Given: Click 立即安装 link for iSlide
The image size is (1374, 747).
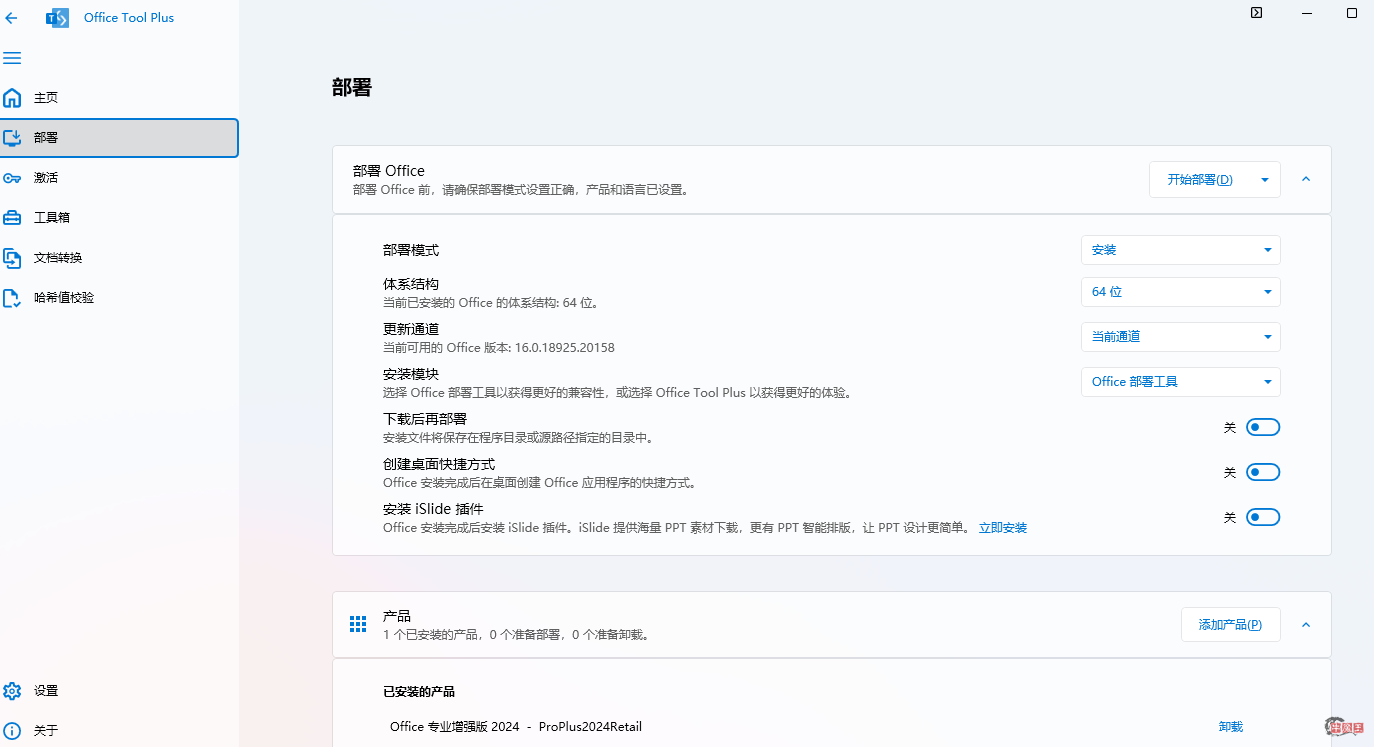Looking at the screenshot, I should tap(1002, 527).
